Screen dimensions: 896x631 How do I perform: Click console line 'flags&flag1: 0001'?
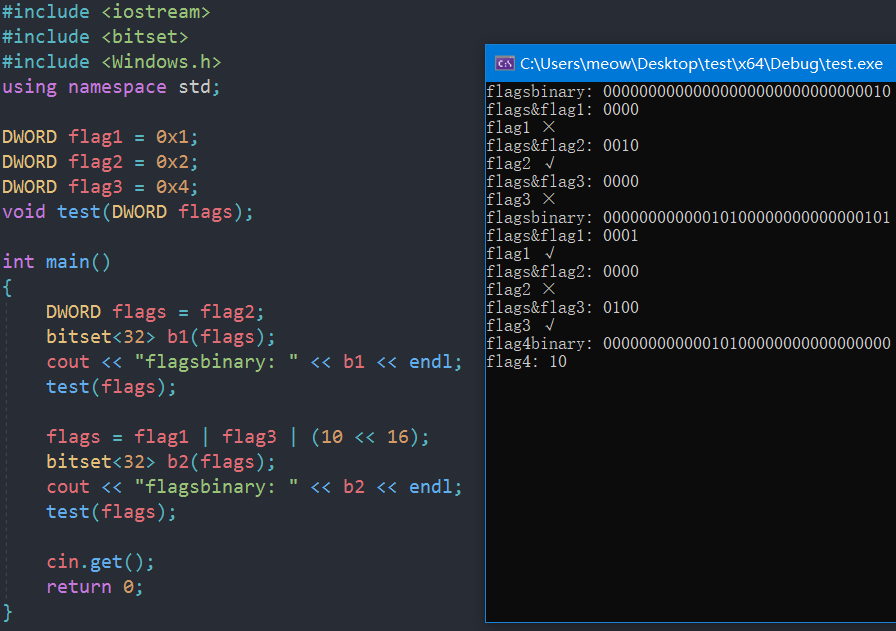(562, 235)
